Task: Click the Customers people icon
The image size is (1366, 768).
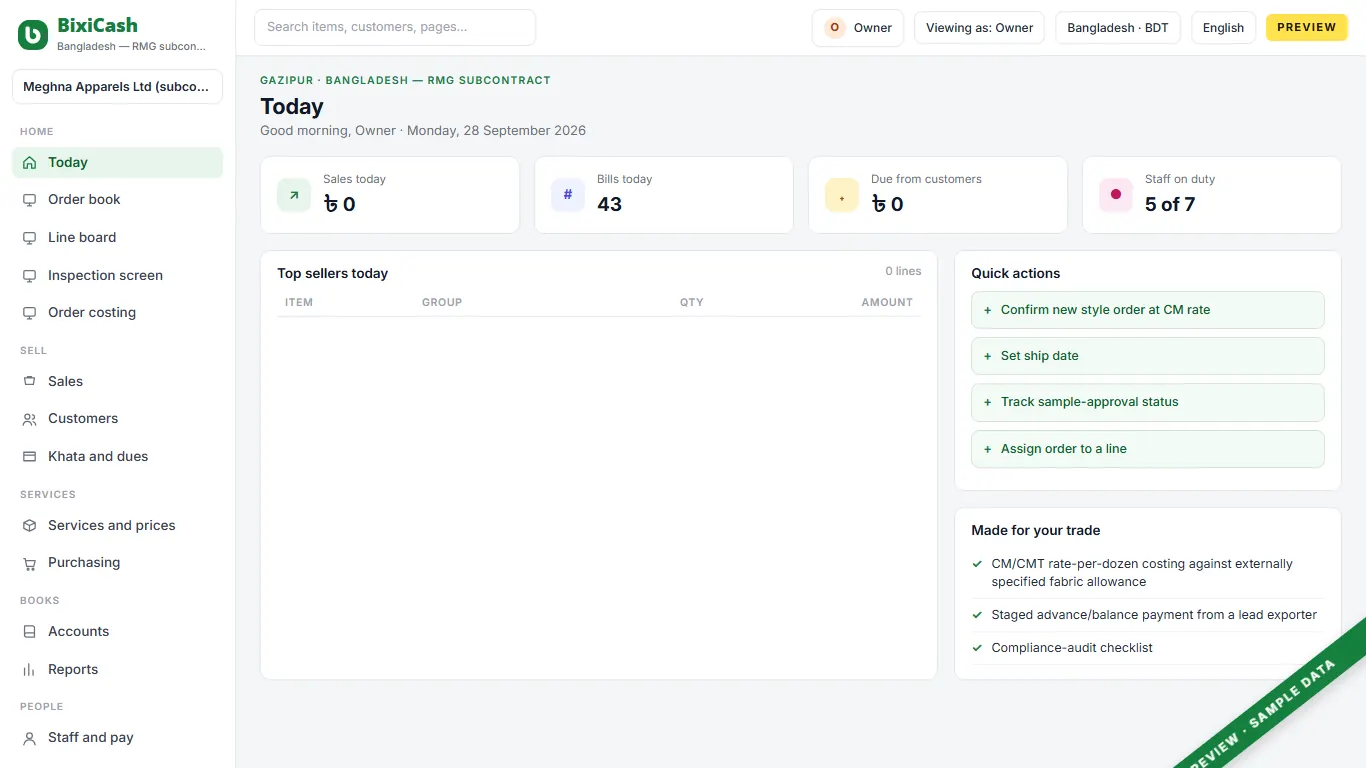Action: pos(29,419)
